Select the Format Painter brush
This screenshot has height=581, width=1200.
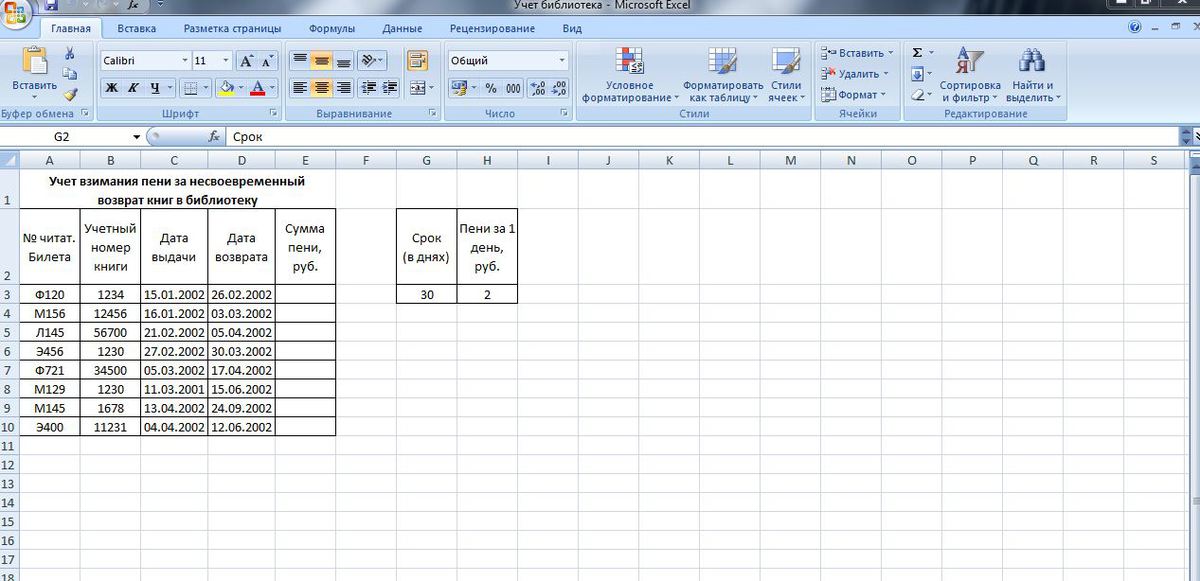tap(70, 95)
